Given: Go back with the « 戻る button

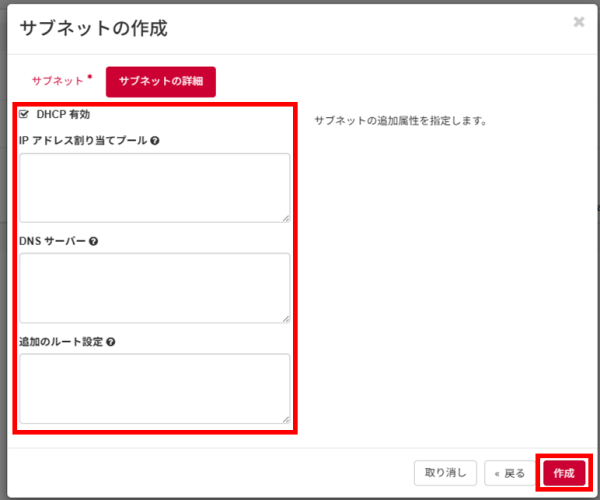Looking at the screenshot, I should pyautogui.click(x=510, y=473).
